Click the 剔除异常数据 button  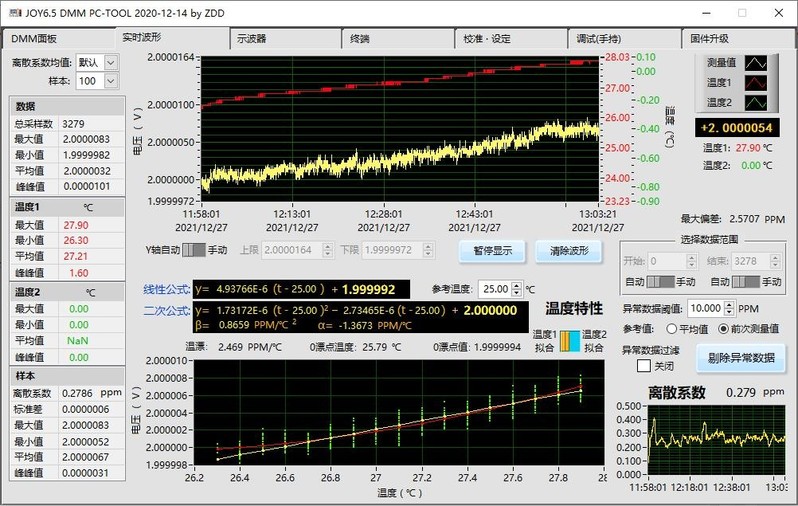coord(739,357)
